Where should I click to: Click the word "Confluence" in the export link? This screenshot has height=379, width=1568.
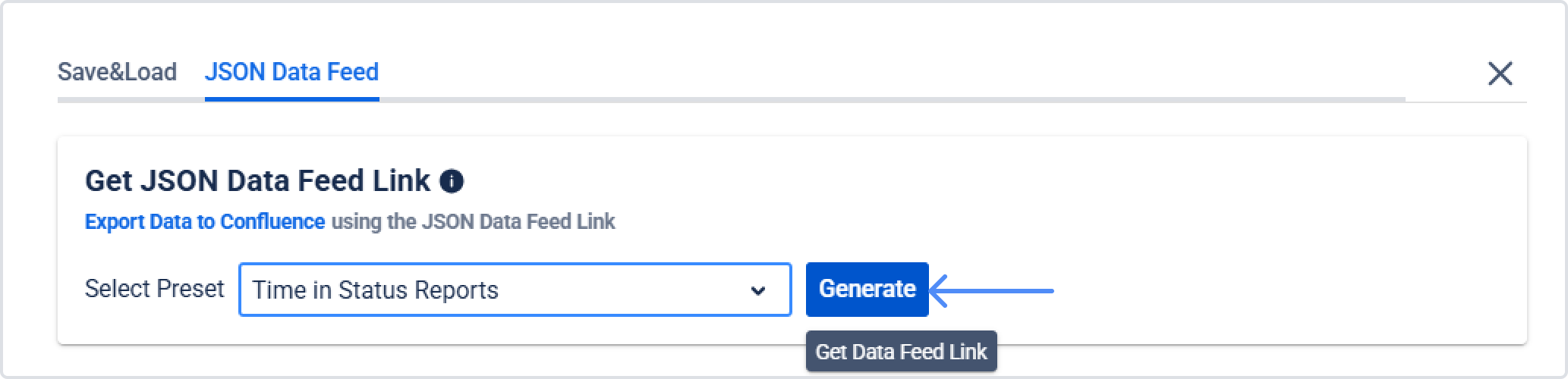pyautogui.click(x=272, y=221)
